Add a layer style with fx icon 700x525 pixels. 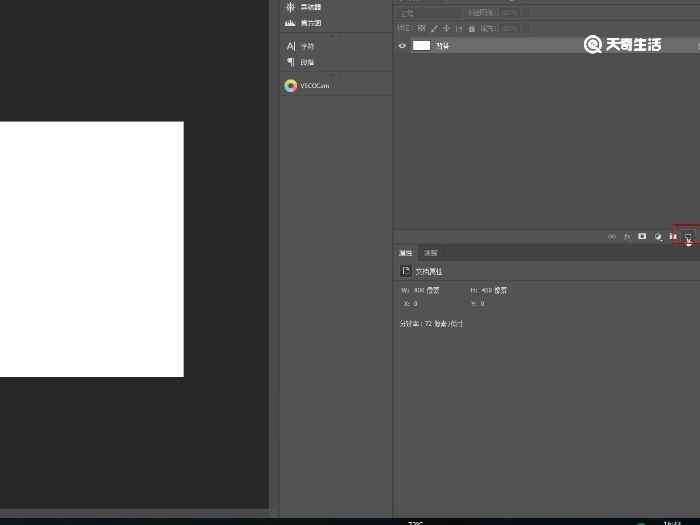[x=627, y=237]
